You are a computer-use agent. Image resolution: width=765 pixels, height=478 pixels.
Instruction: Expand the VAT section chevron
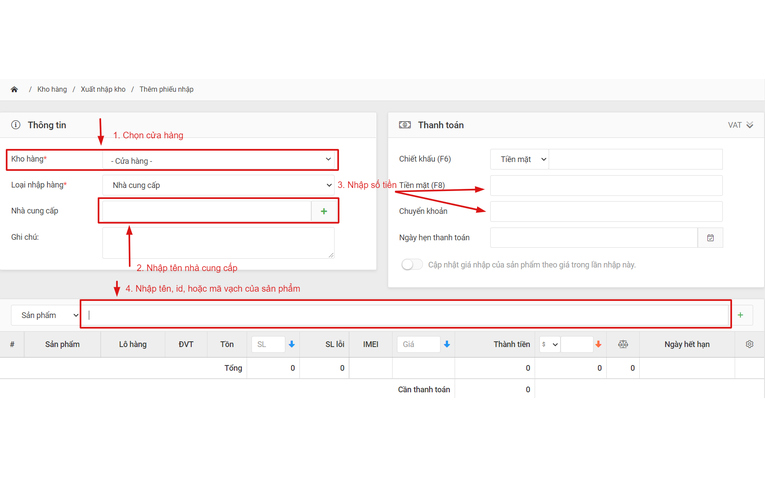coord(749,125)
